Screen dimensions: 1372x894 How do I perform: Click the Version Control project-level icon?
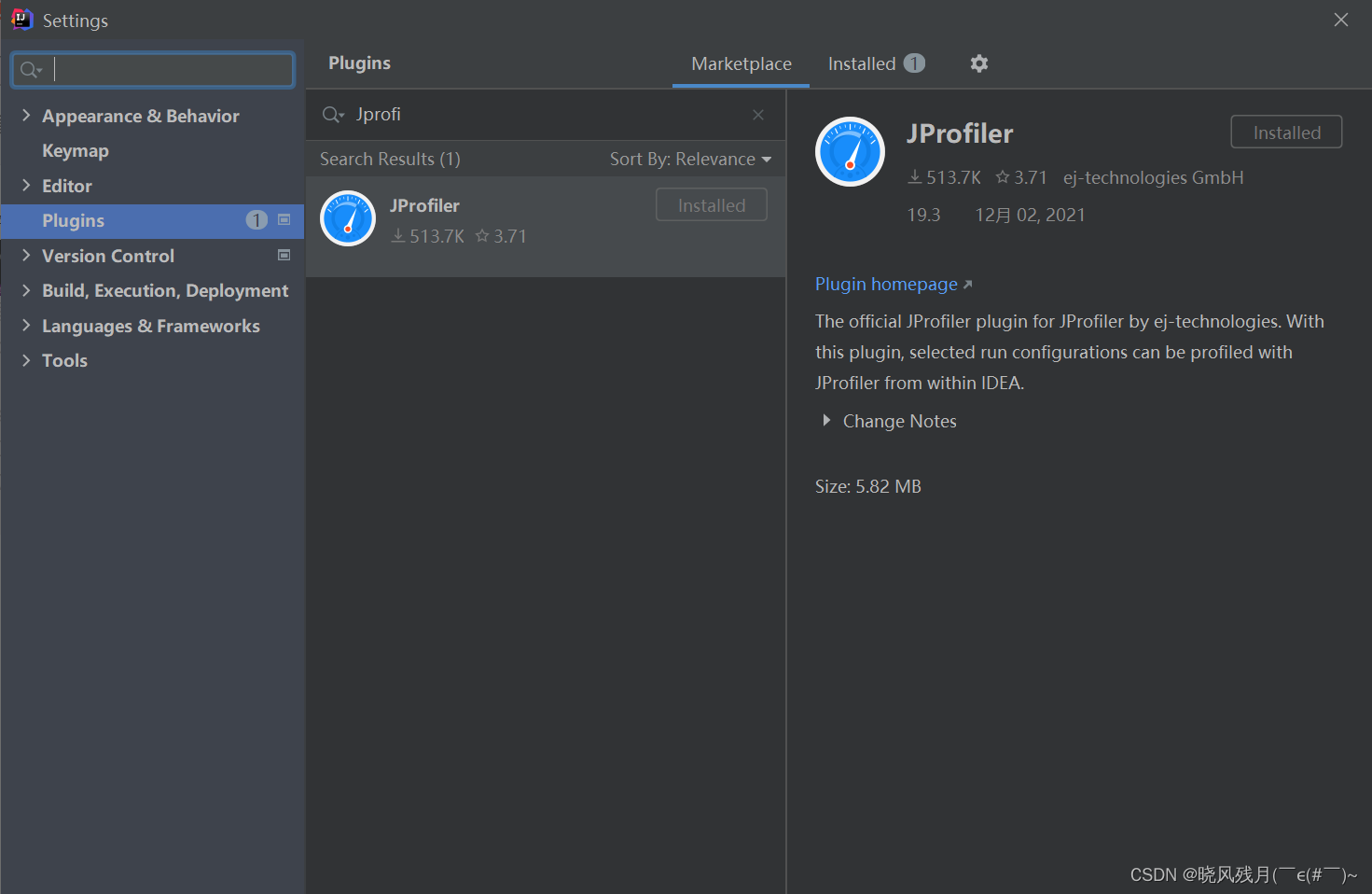pyautogui.click(x=284, y=255)
